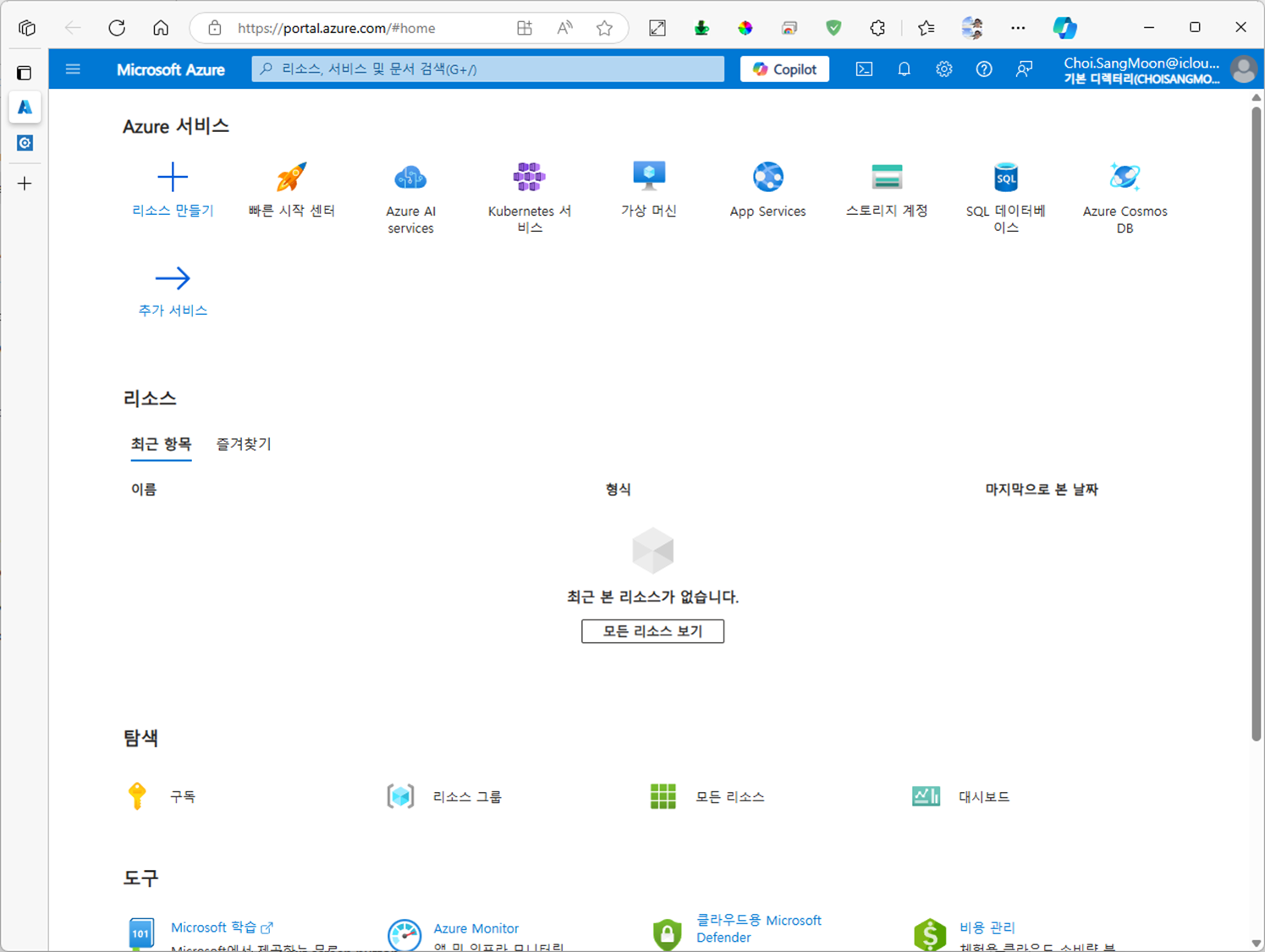The image size is (1265, 952).
Task: Open the browser extensions puzzle icon
Action: 877,28
